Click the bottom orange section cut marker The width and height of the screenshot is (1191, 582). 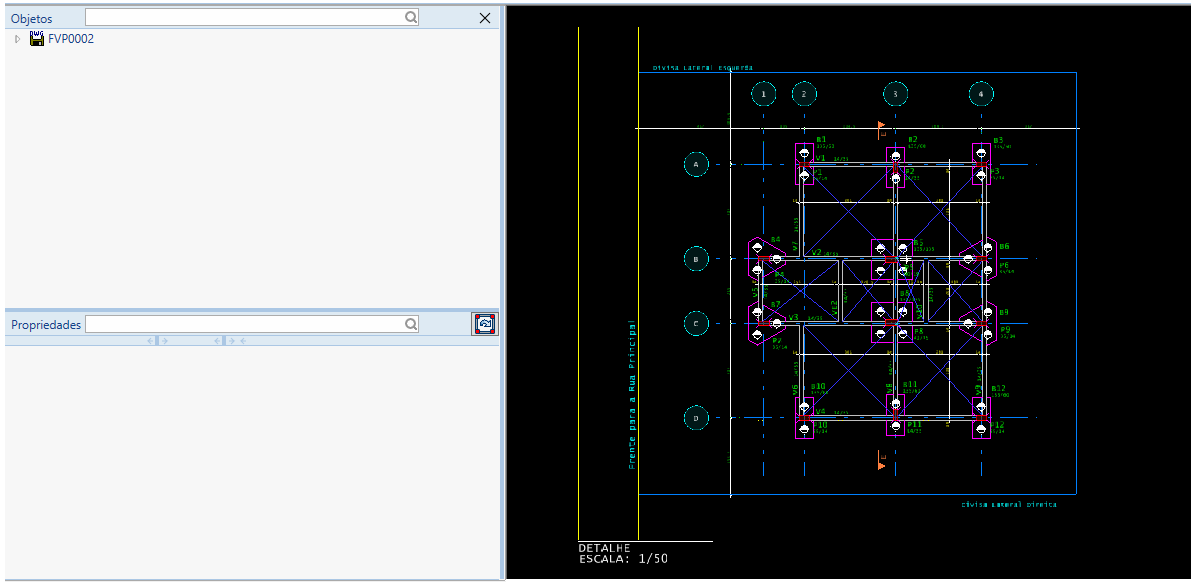pos(881,460)
